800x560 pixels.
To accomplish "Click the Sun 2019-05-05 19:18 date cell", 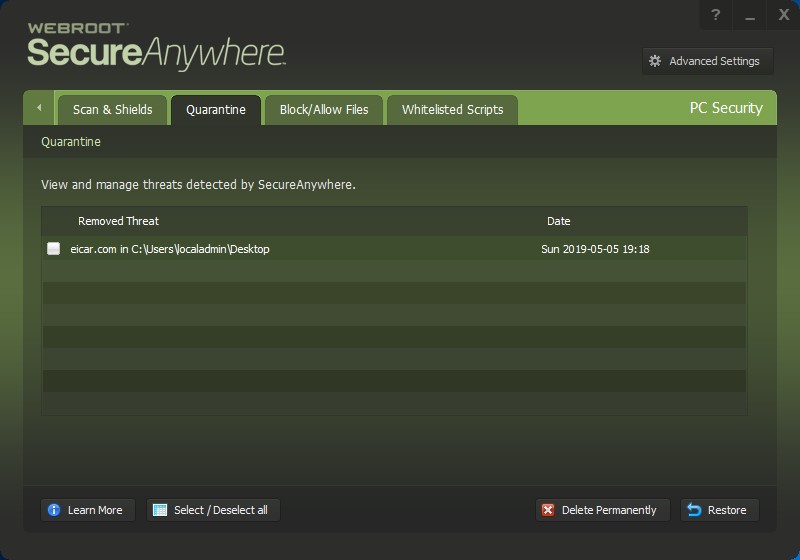I will click(x=595, y=249).
